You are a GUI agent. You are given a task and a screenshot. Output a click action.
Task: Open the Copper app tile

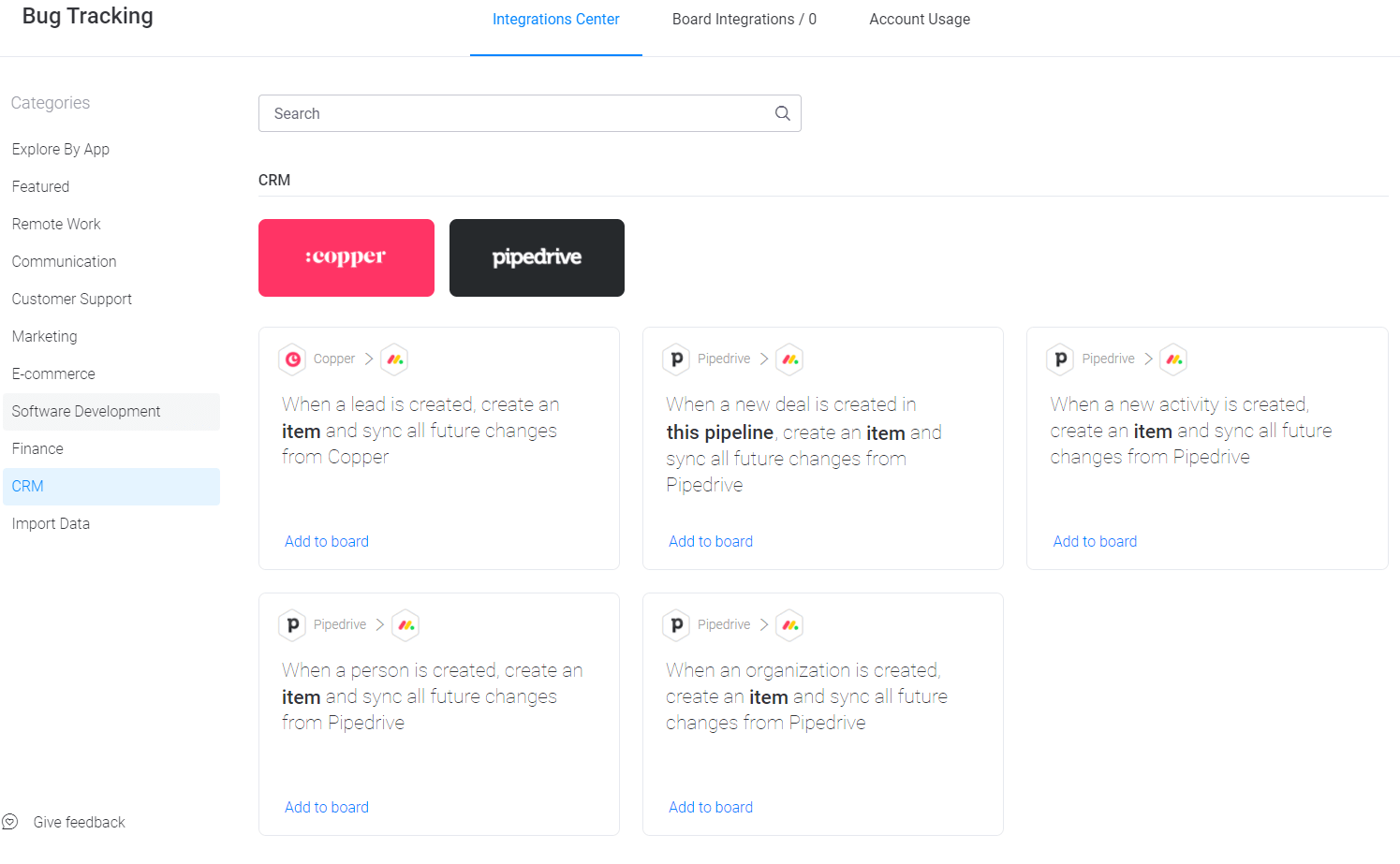346,257
